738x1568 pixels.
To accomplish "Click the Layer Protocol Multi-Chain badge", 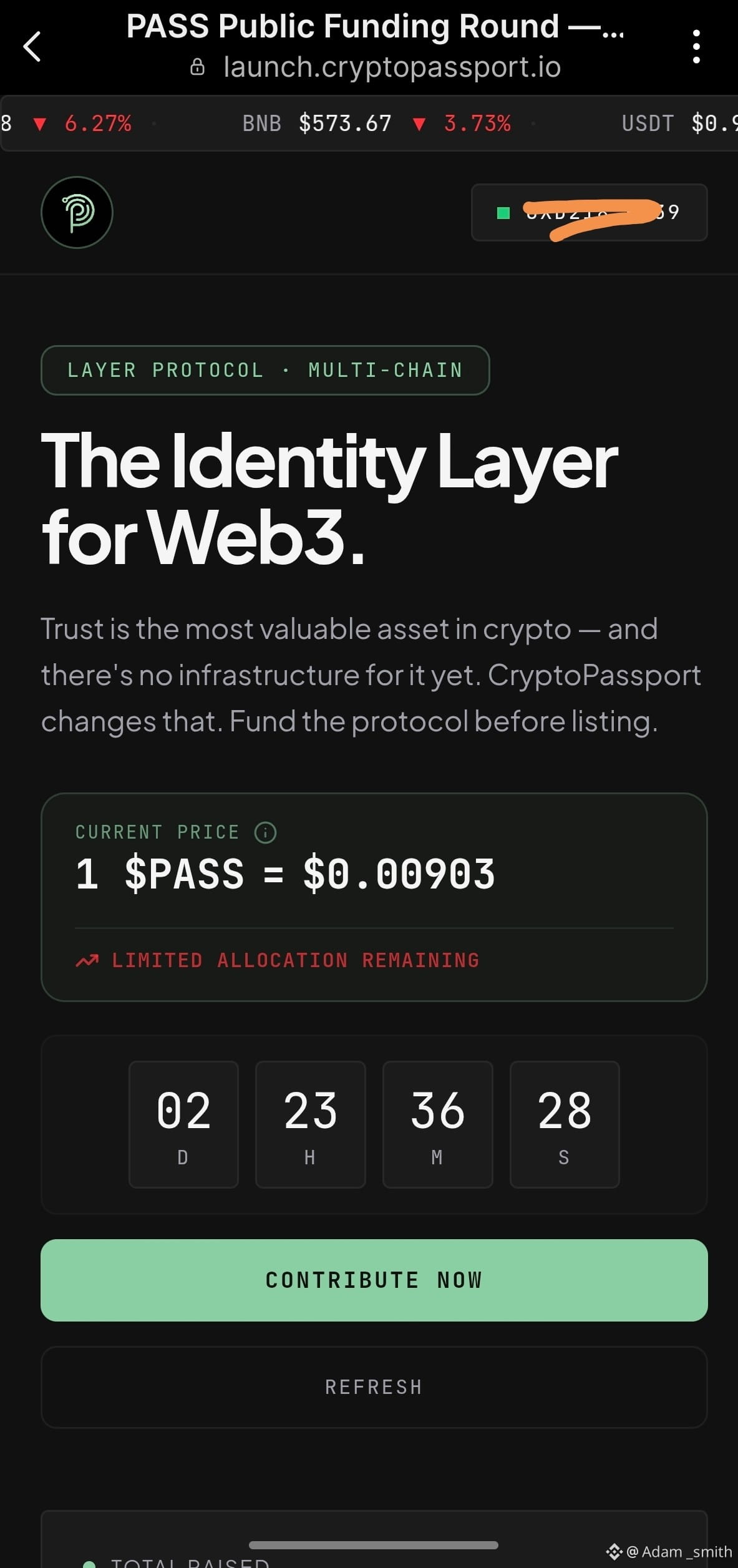I will (265, 370).
